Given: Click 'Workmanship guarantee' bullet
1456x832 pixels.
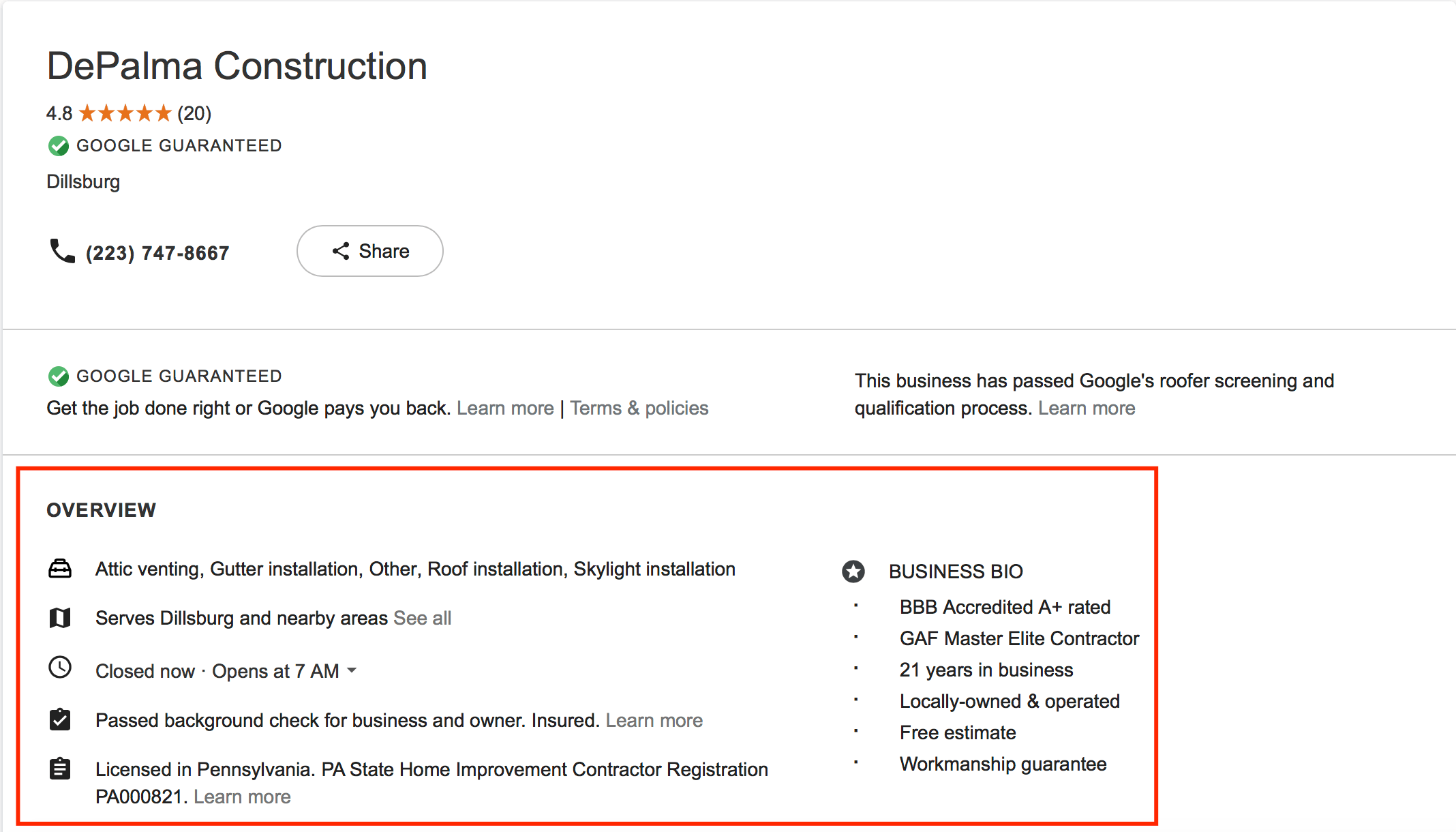Looking at the screenshot, I should pyautogui.click(x=1003, y=764).
